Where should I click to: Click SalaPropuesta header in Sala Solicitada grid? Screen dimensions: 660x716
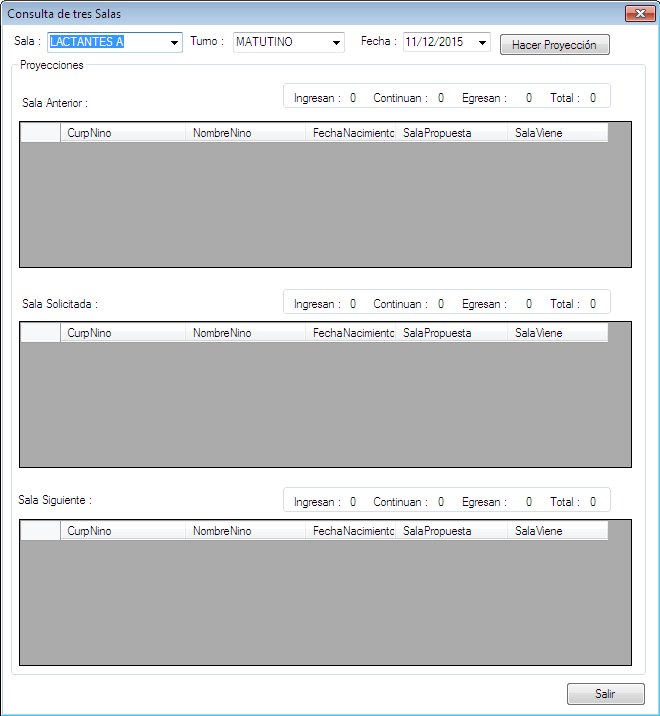tap(451, 333)
